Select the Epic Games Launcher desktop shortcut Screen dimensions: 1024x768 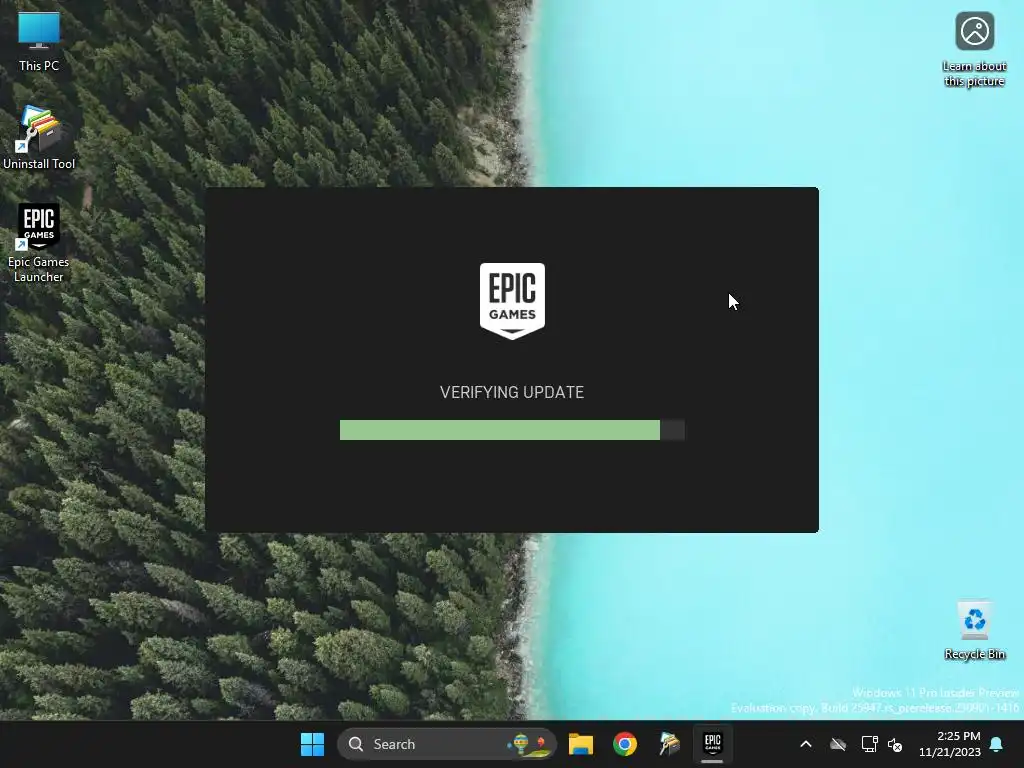click(39, 242)
